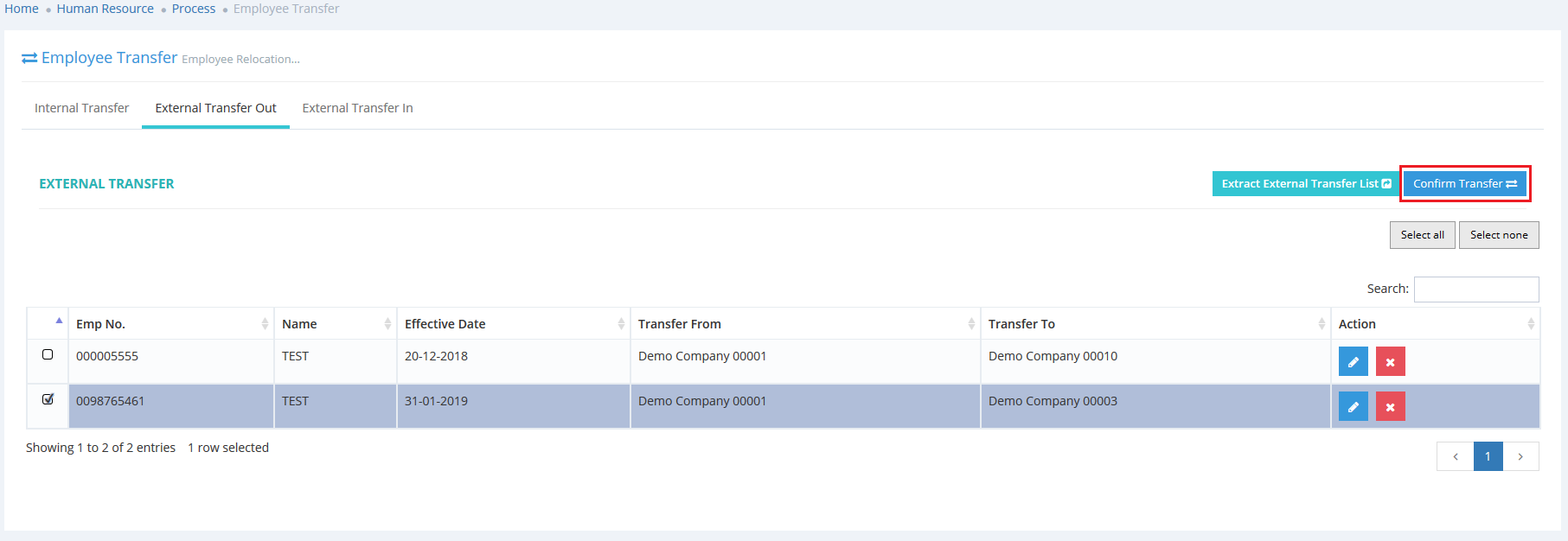This screenshot has width=1568, height=541.
Task: Open Human Resource breadcrumb link
Action: [x=105, y=9]
